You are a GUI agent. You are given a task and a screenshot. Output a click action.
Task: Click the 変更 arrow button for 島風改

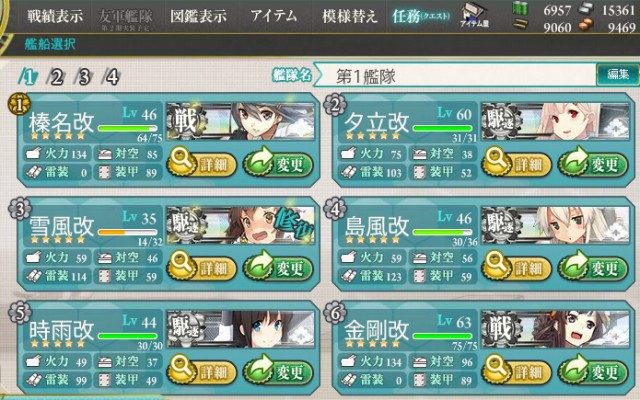pos(593,268)
